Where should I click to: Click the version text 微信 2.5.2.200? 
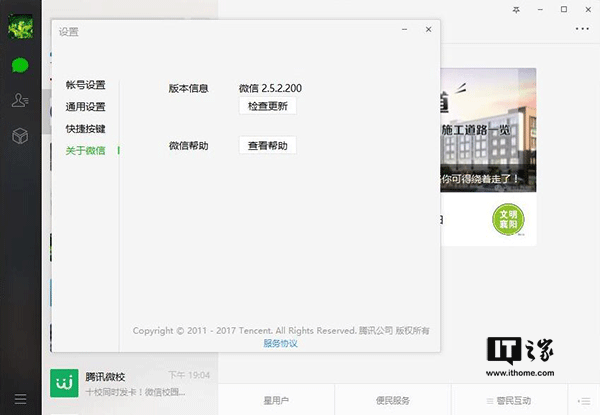(x=270, y=88)
